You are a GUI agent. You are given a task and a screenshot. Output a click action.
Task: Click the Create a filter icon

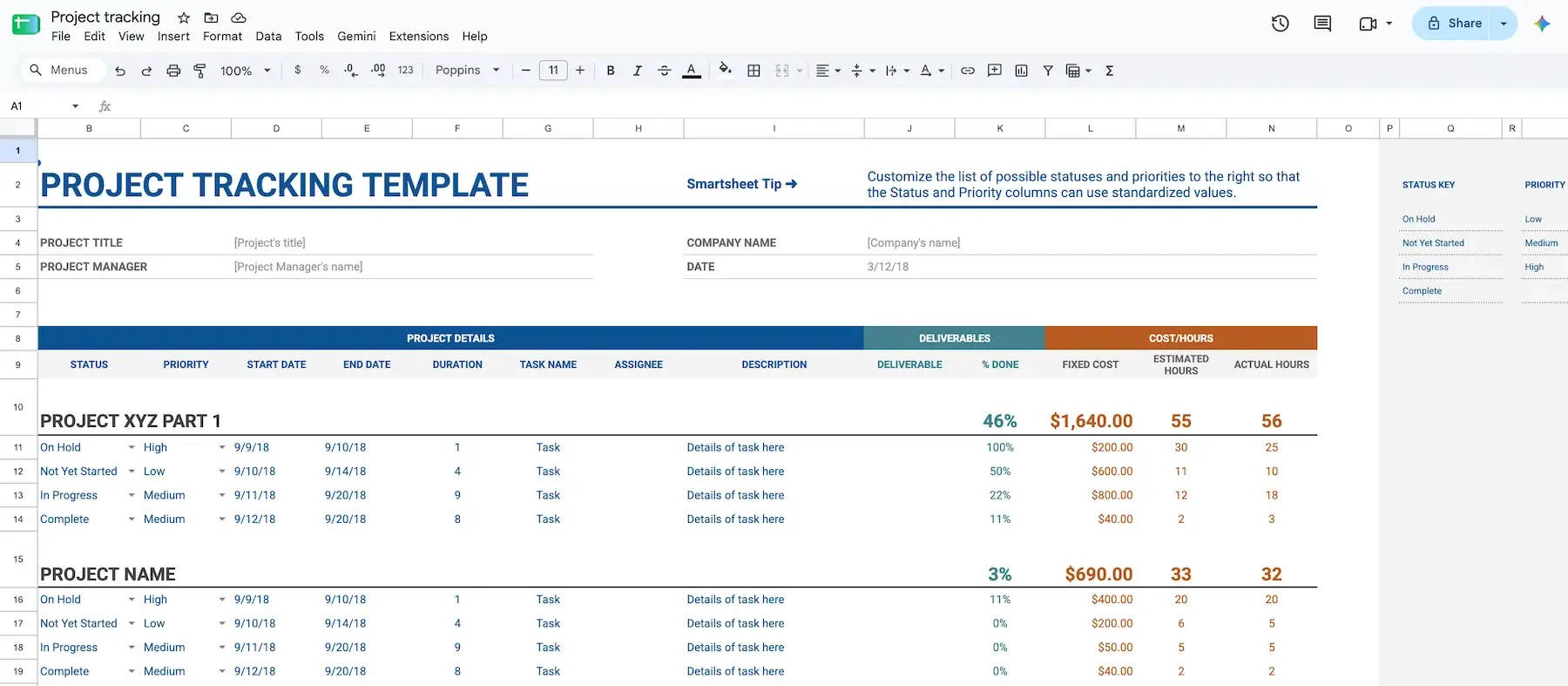[x=1048, y=71]
